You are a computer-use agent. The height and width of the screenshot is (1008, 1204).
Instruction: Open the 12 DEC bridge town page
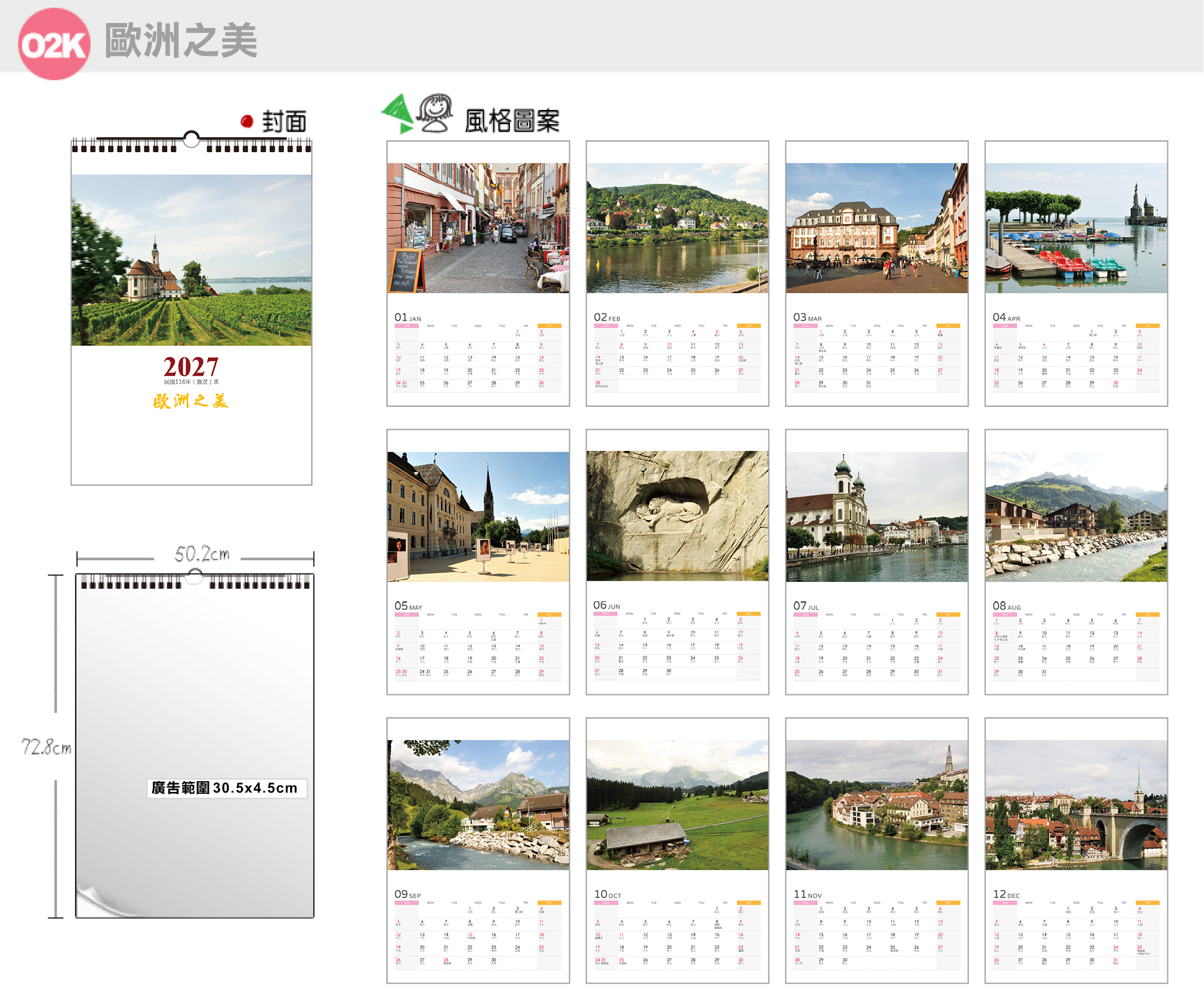point(1077,851)
